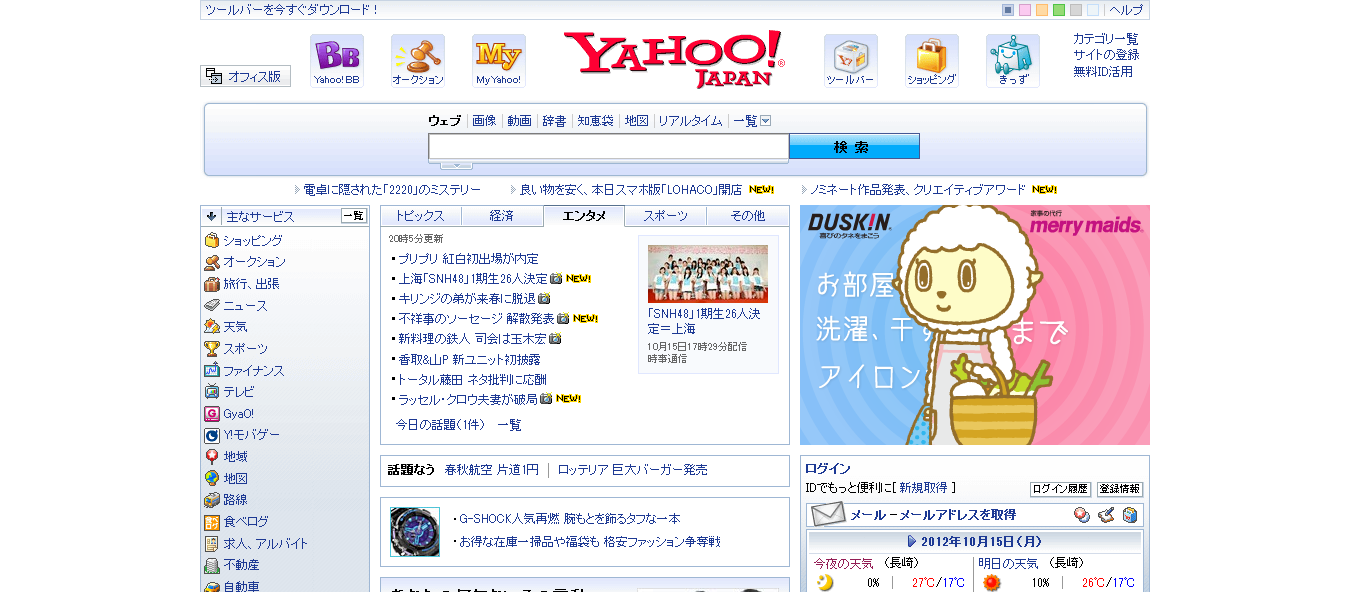Viewport: 1349px width, 592px height.
Task: Select 動画 search type
Action: coord(519,121)
